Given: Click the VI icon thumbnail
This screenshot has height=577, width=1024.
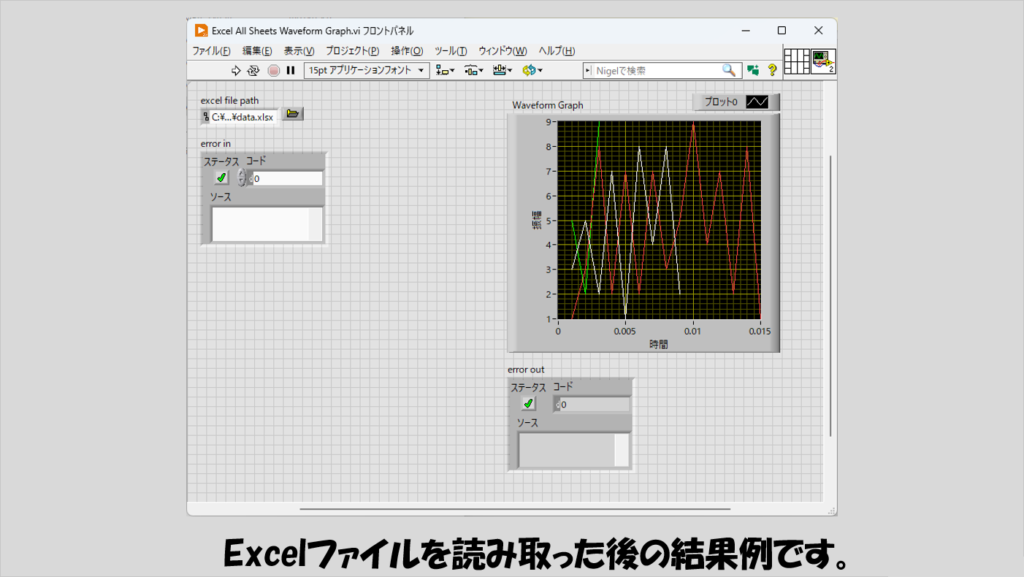Looking at the screenshot, I should [823, 61].
